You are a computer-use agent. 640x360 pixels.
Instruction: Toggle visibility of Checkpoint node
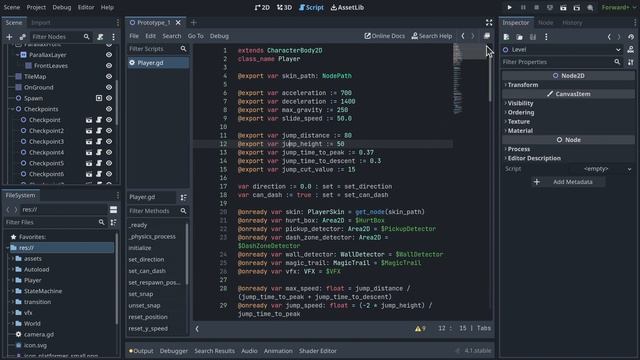(x=109, y=120)
